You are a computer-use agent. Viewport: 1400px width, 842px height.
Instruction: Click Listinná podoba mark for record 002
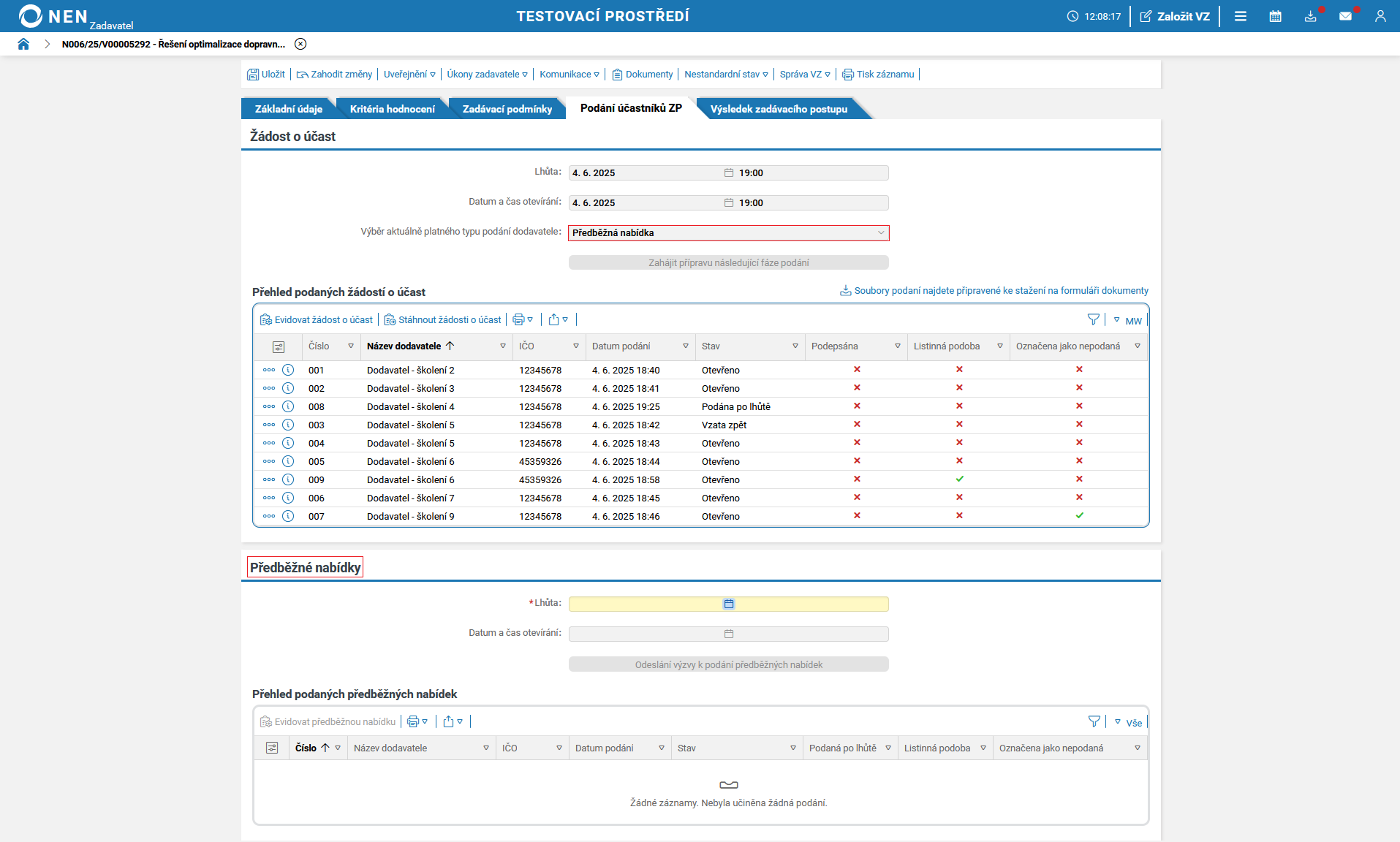tap(959, 388)
